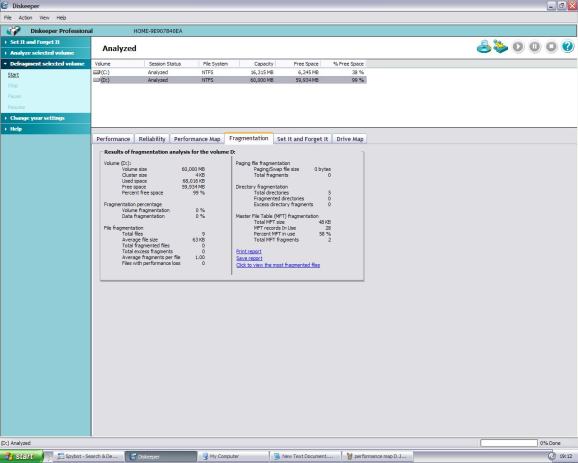This screenshot has height=463, width=578.
Task: Switch to Set It and Forget It tab
Action: [302, 139]
